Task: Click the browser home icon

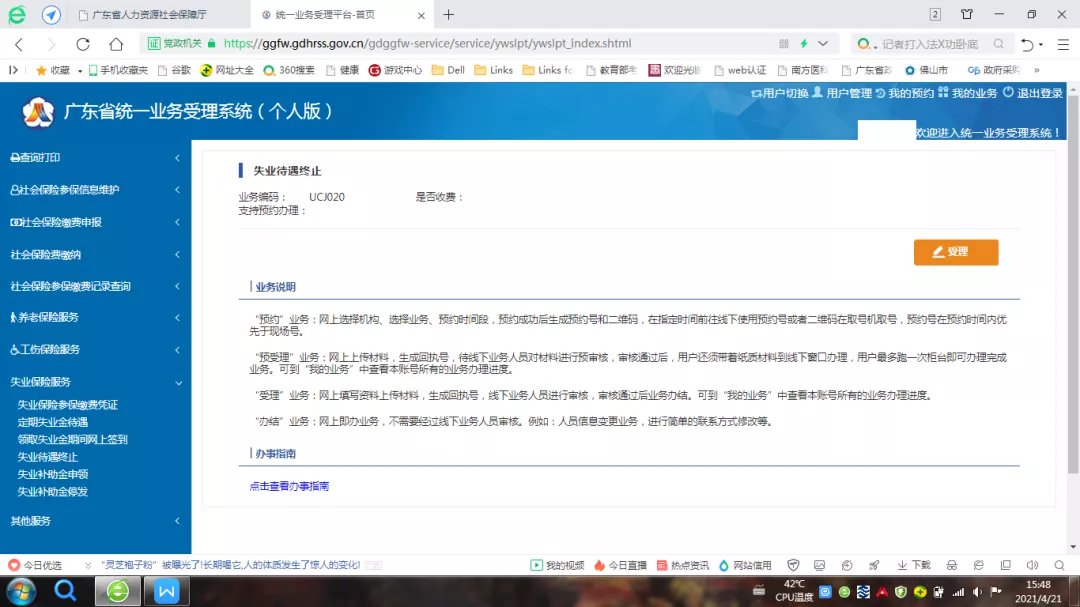Action: click(116, 44)
